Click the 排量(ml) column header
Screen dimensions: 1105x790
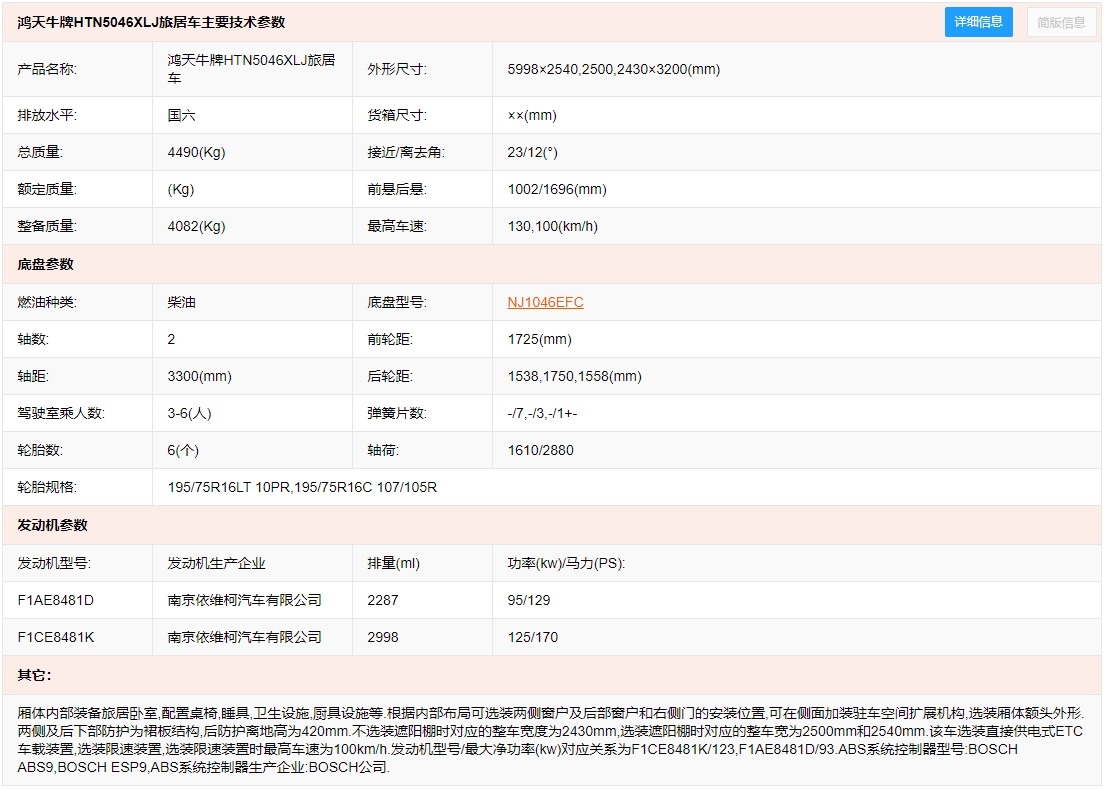coord(393,563)
